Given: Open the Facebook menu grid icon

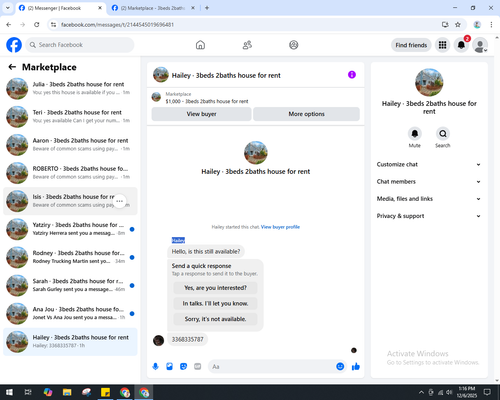Looking at the screenshot, I should pyautogui.click(x=442, y=45).
